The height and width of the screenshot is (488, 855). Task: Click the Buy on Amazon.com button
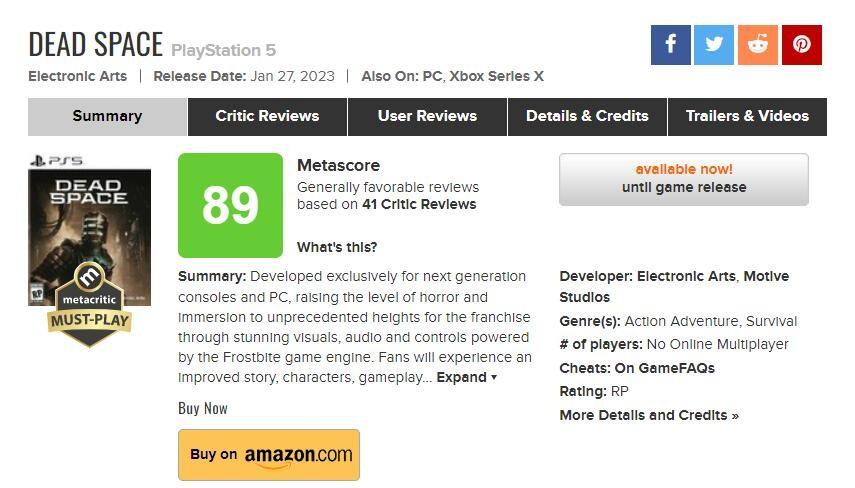pyautogui.click(x=269, y=455)
